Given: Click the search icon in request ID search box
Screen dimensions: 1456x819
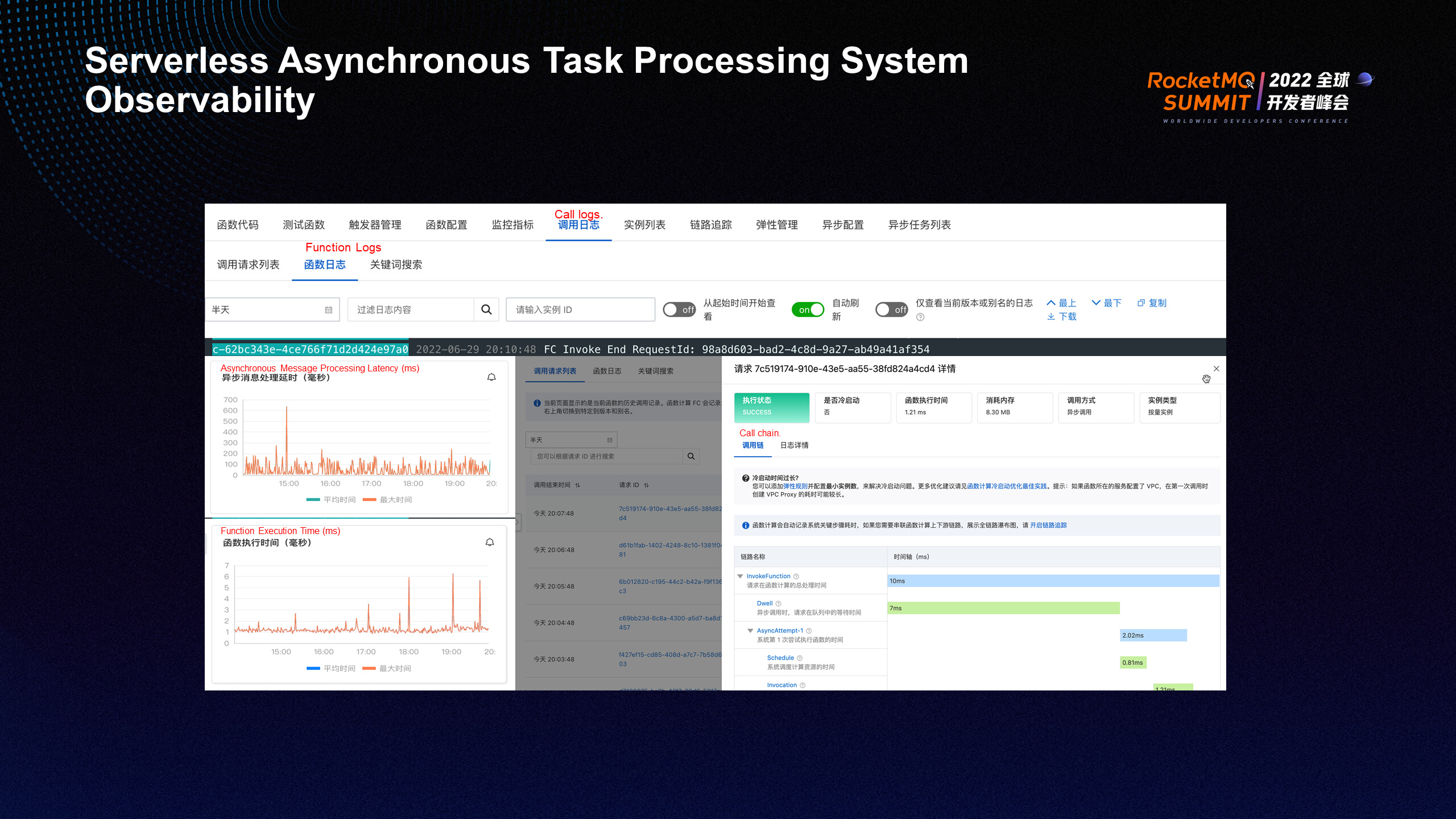Looking at the screenshot, I should 691,456.
